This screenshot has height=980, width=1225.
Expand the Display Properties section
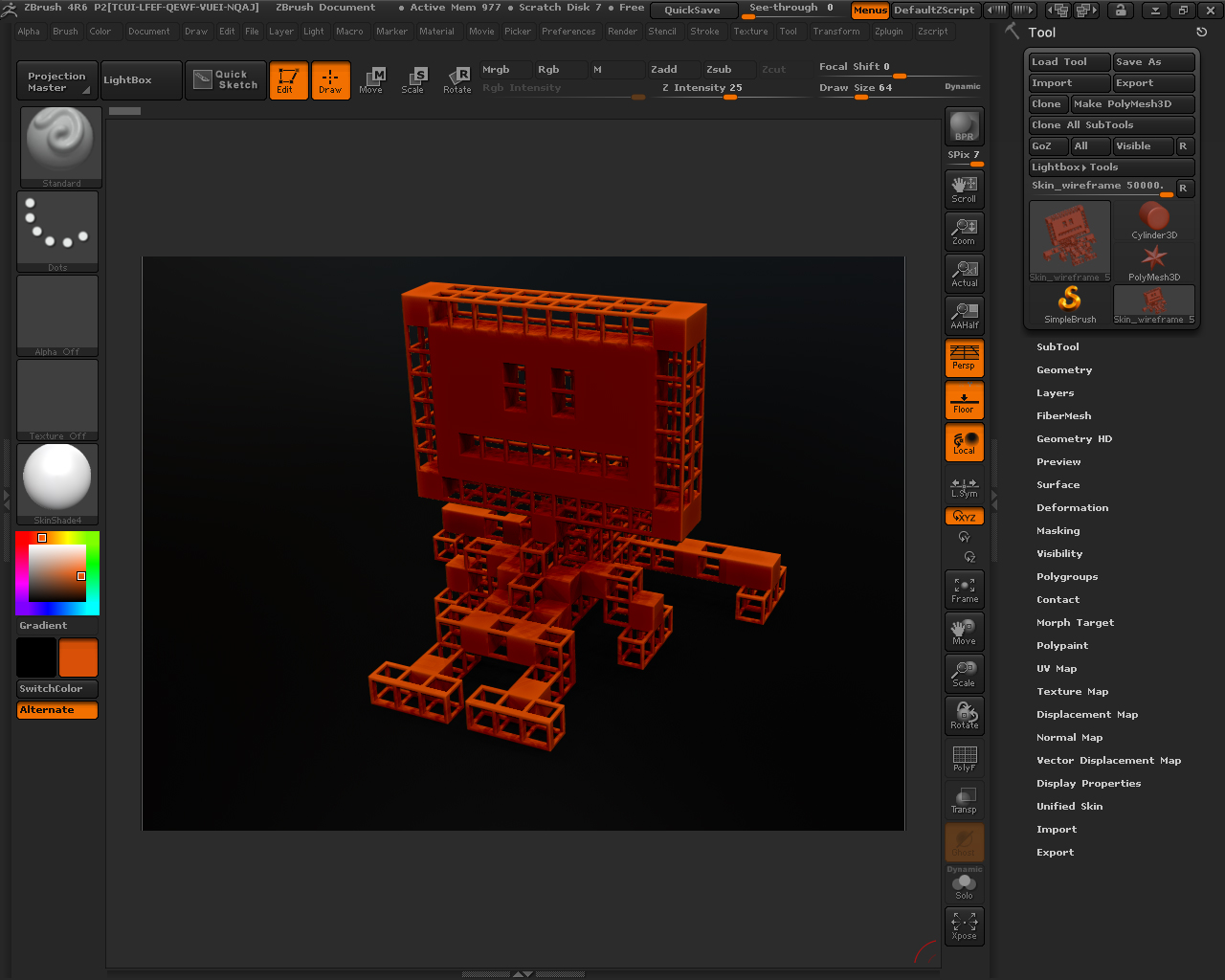(1088, 783)
